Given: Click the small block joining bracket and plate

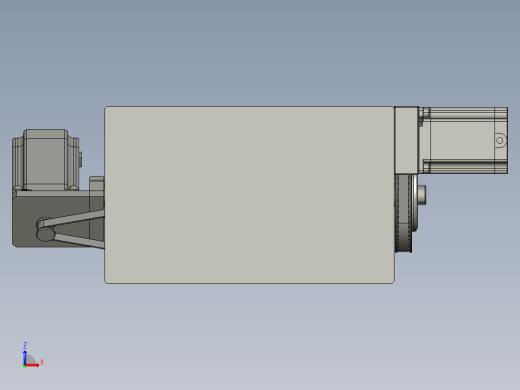Looking at the screenshot, I should pyautogui.click(x=97, y=183).
